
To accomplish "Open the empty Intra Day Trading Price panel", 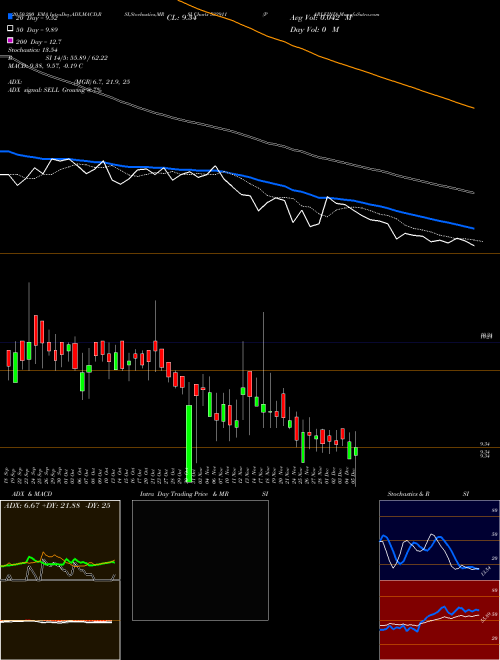I will pyautogui.click(x=200, y=560).
